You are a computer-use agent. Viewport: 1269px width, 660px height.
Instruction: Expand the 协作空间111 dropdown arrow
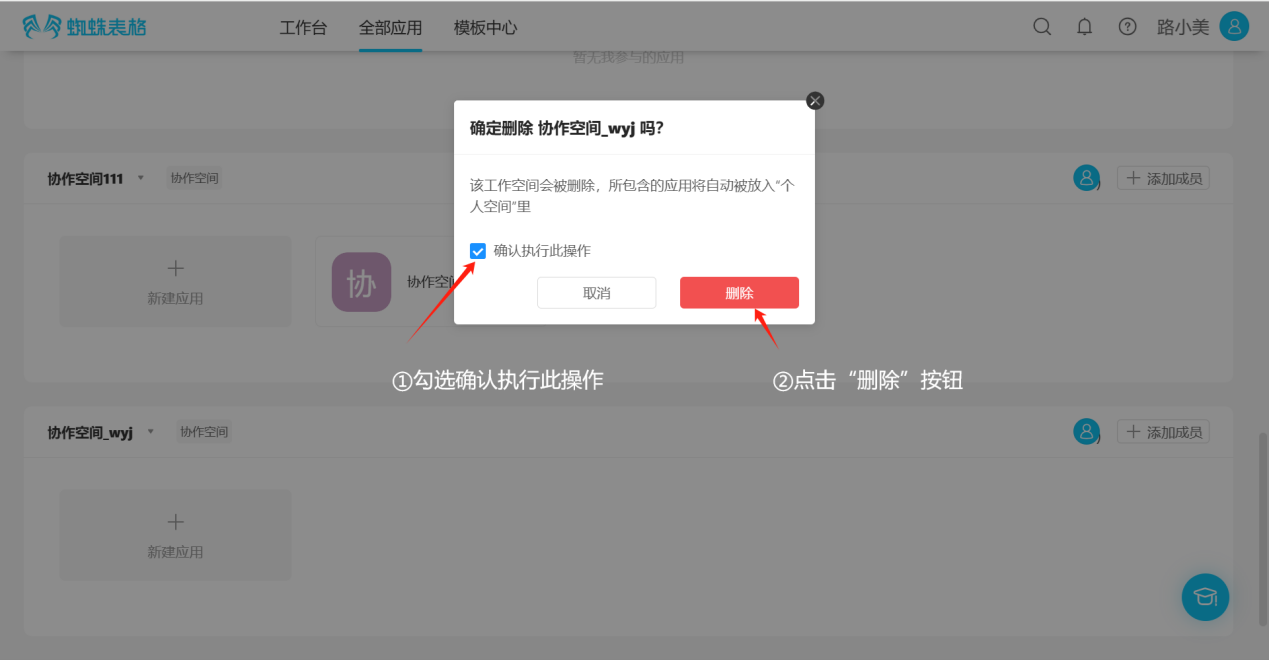pyautogui.click(x=141, y=178)
